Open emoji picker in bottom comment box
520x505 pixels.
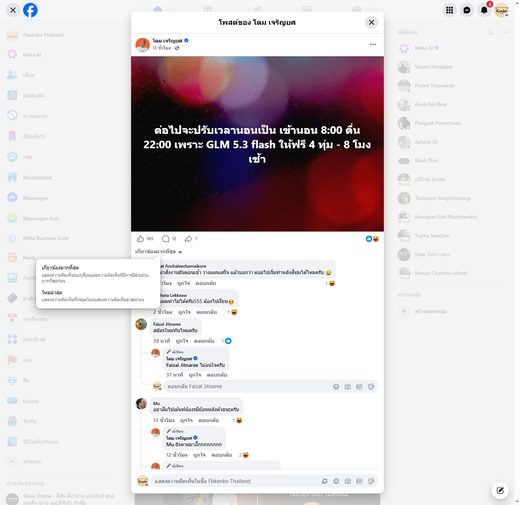click(336, 481)
